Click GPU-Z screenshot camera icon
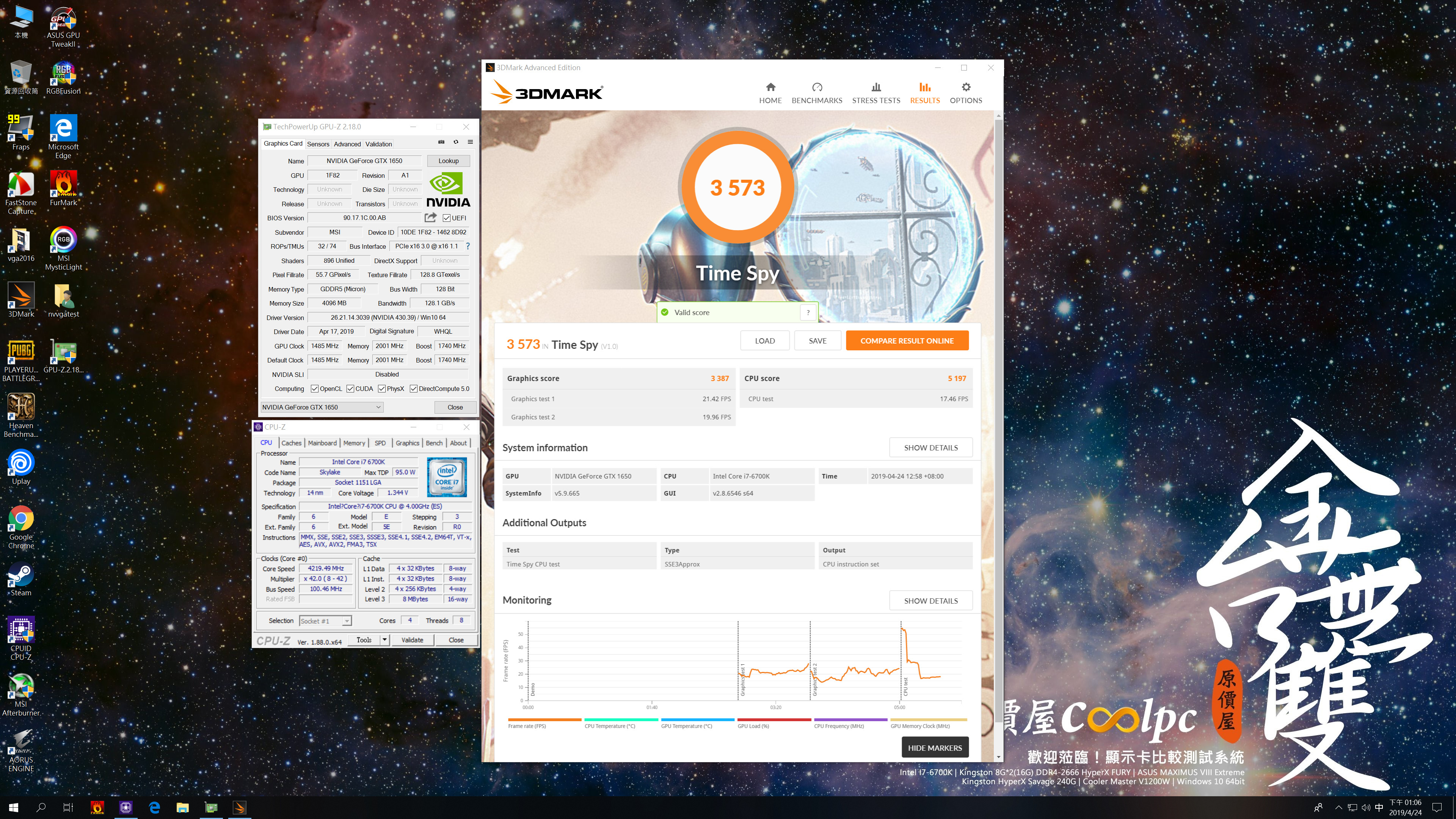Screen dimensions: 1456x819 441,143
